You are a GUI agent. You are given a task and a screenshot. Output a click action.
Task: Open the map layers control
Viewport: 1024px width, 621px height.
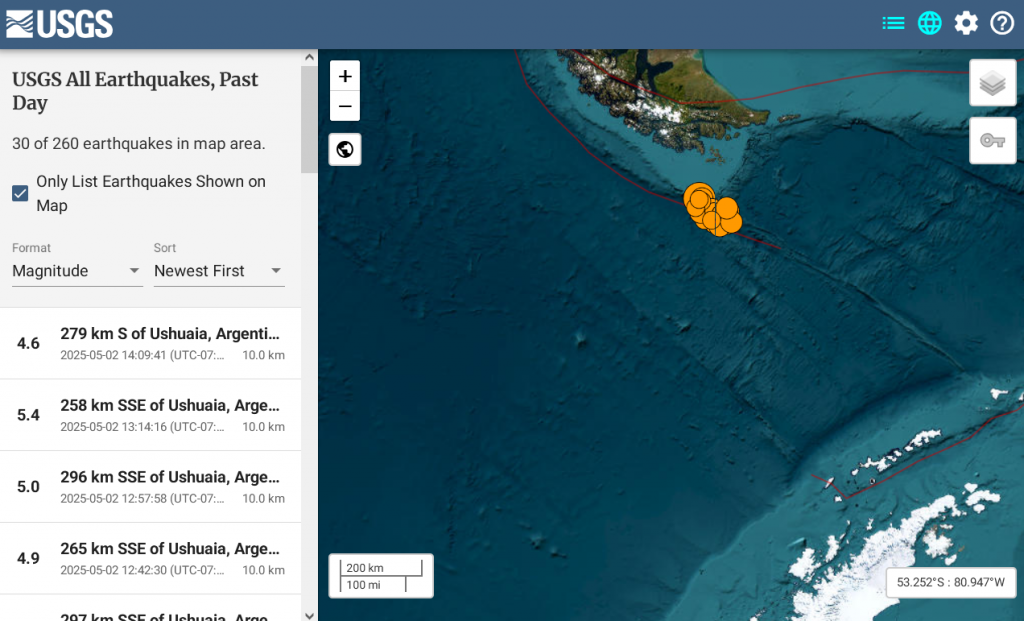tap(993, 83)
